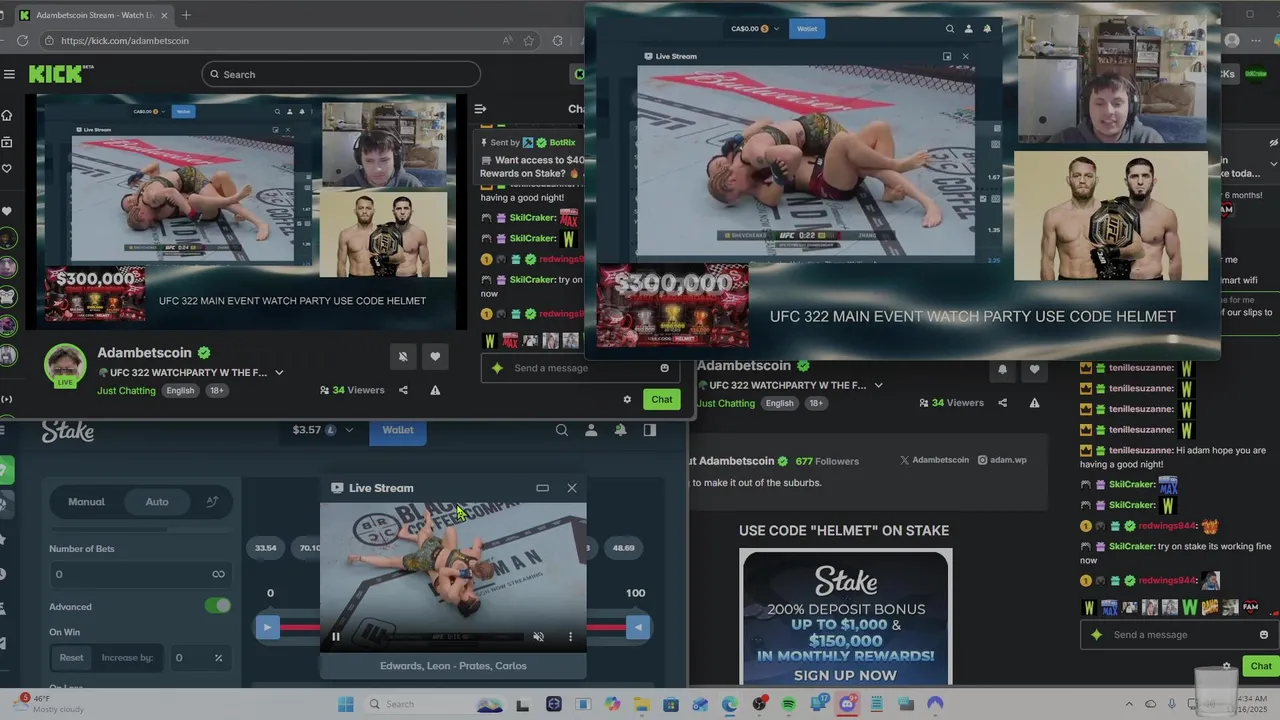Click the infinity icon in Number of Bets
The width and height of the screenshot is (1280, 720).
218,574
